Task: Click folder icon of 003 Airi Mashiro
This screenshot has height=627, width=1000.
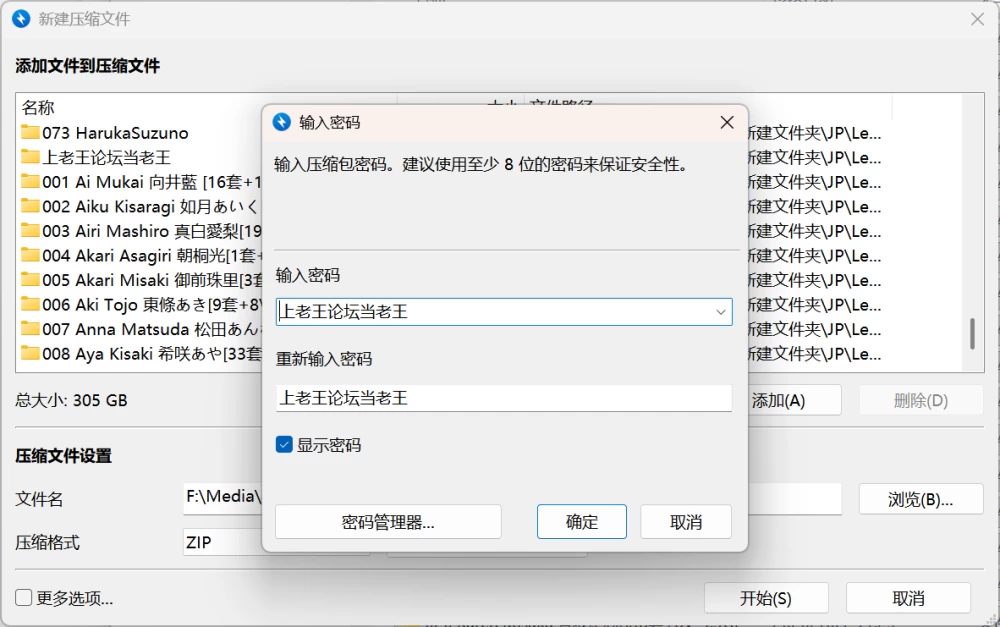Action: pyautogui.click(x=30, y=230)
